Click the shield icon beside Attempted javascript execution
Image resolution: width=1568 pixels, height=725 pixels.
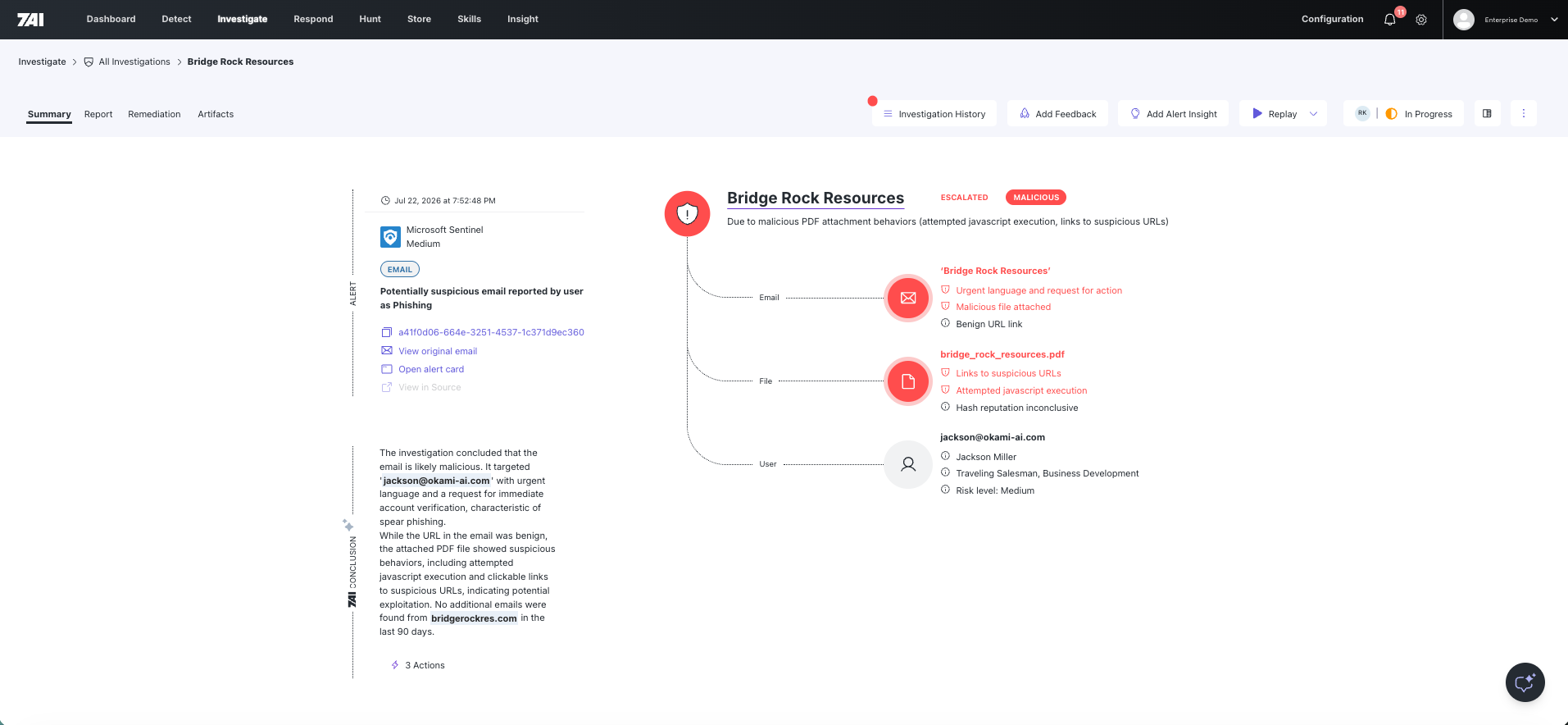945,390
